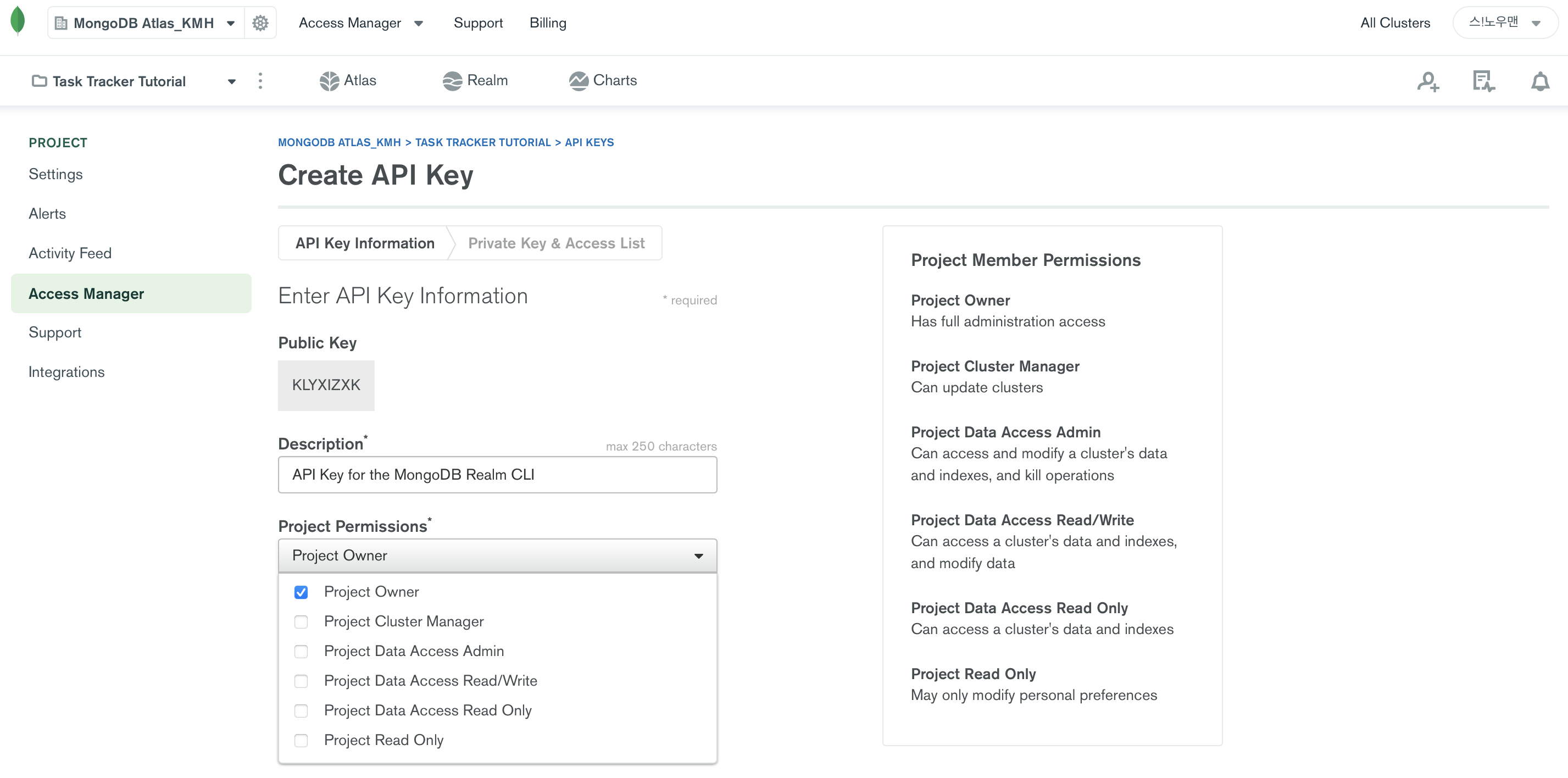Image resolution: width=1568 pixels, height=778 pixels.
Task: Open the Access Manager top menu
Action: point(360,23)
